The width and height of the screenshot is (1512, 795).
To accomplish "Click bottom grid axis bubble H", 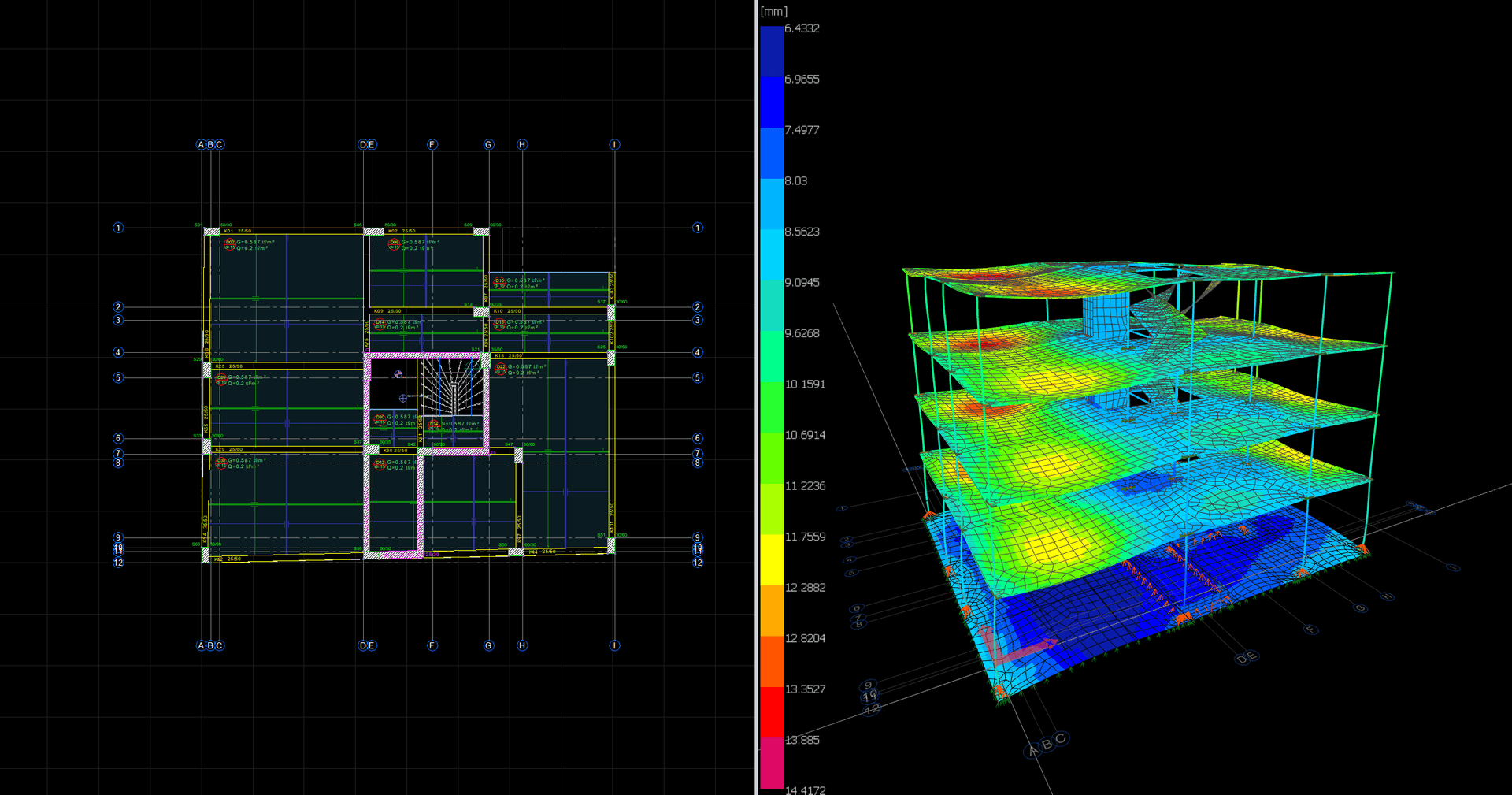I will tap(521, 645).
